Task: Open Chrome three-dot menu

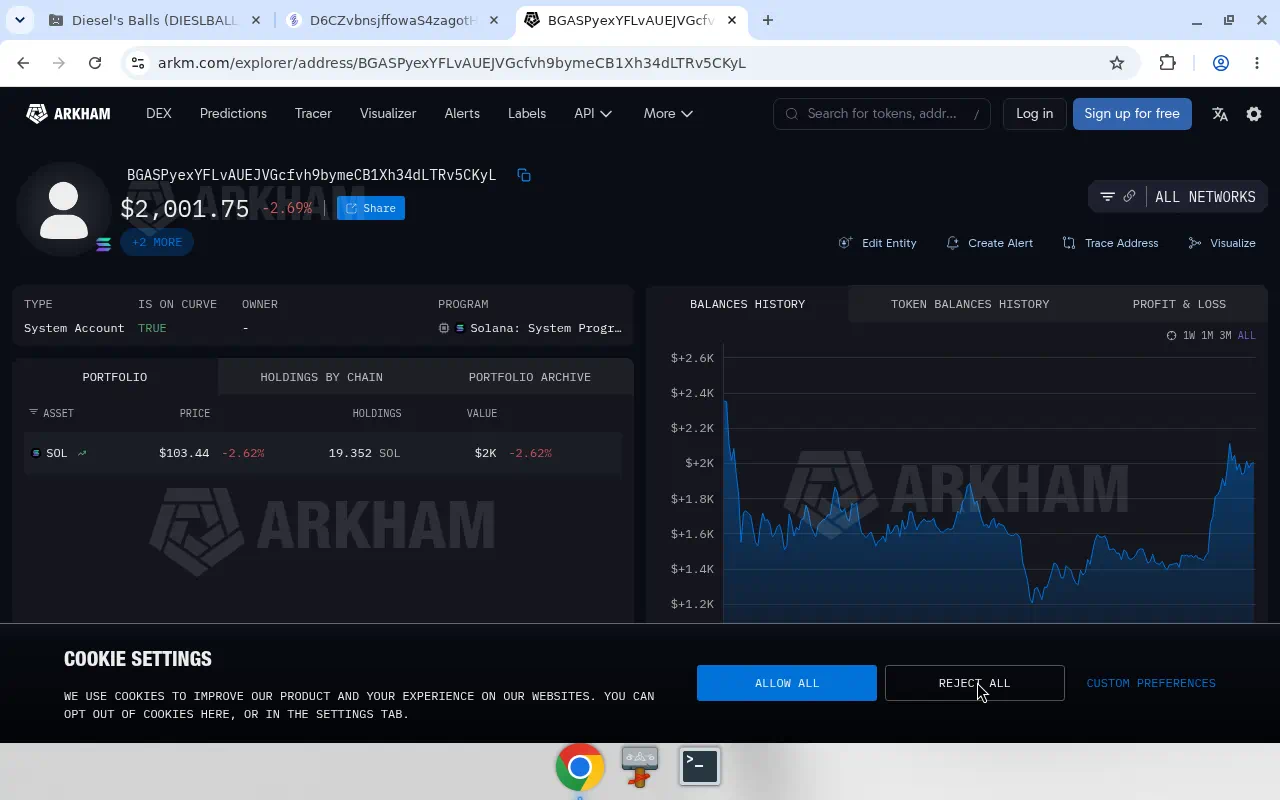Action: click(1257, 63)
